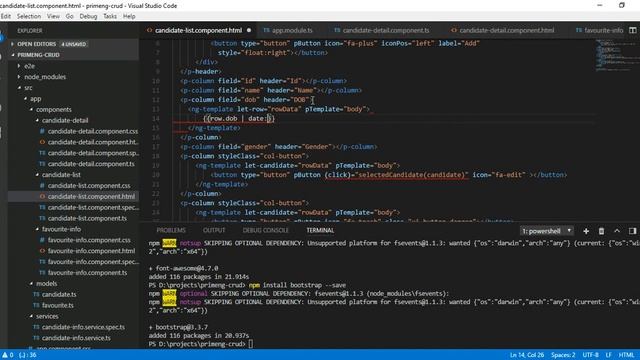Click the terminal prompt input line

pos(201,344)
